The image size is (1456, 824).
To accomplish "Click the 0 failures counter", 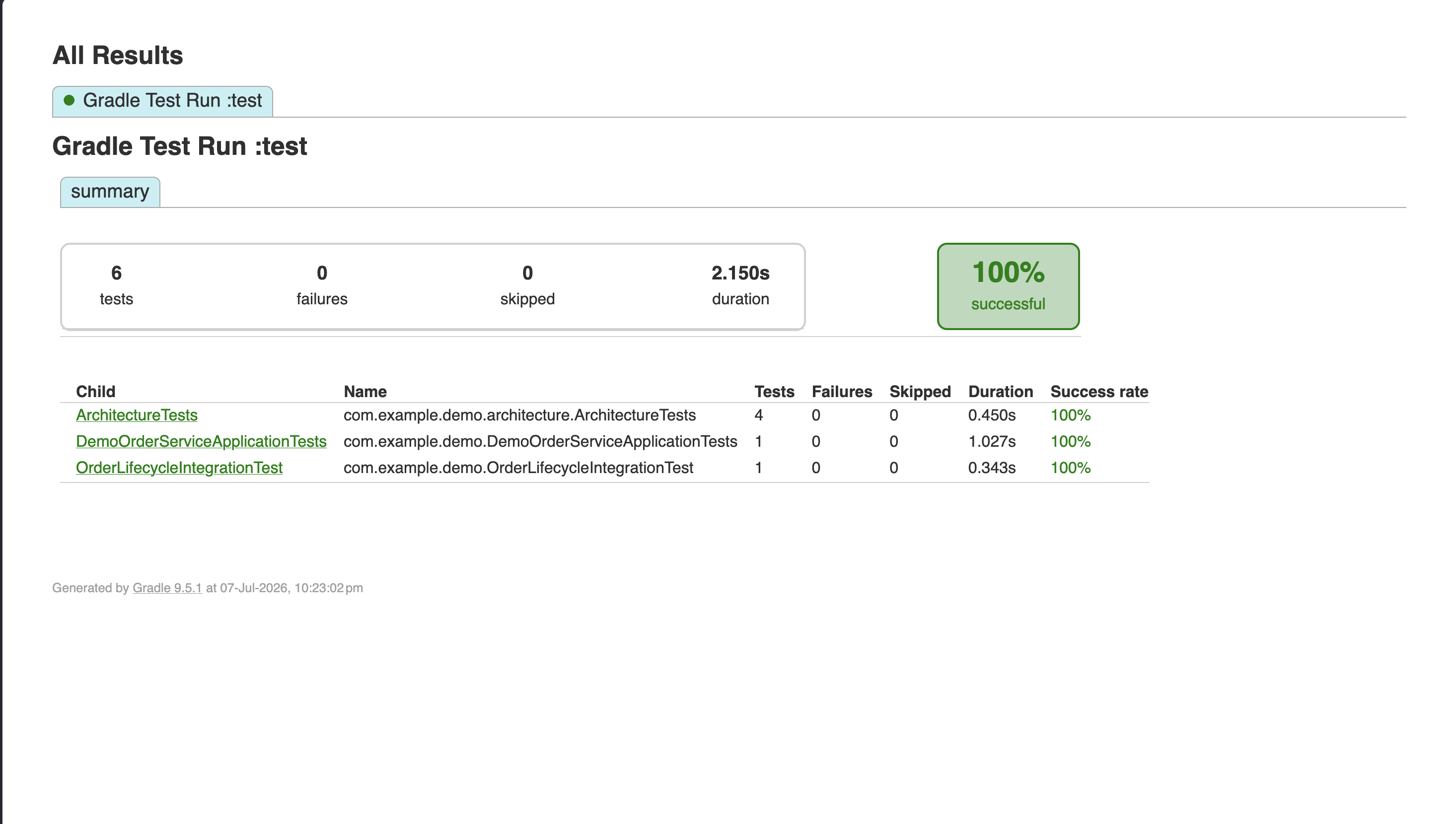I will click(322, 285).
